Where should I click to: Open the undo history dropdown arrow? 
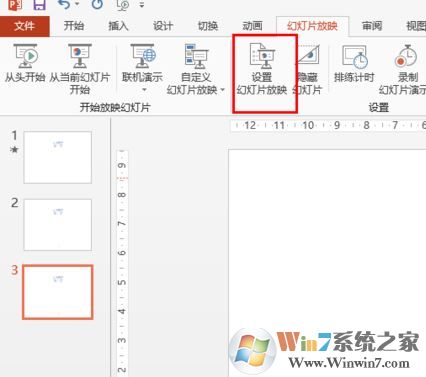77,5
